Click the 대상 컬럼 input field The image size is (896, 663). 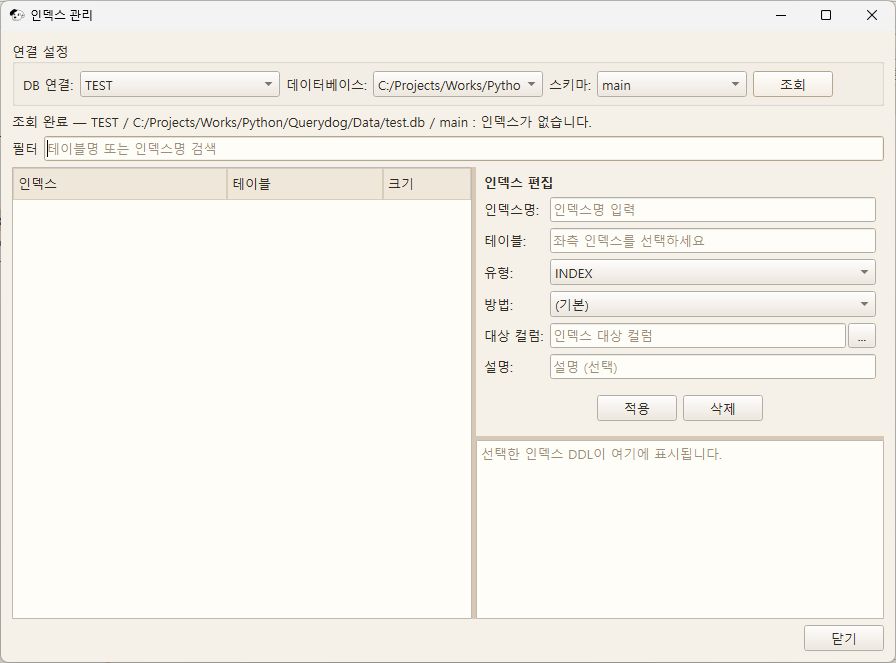coord(698,336)
